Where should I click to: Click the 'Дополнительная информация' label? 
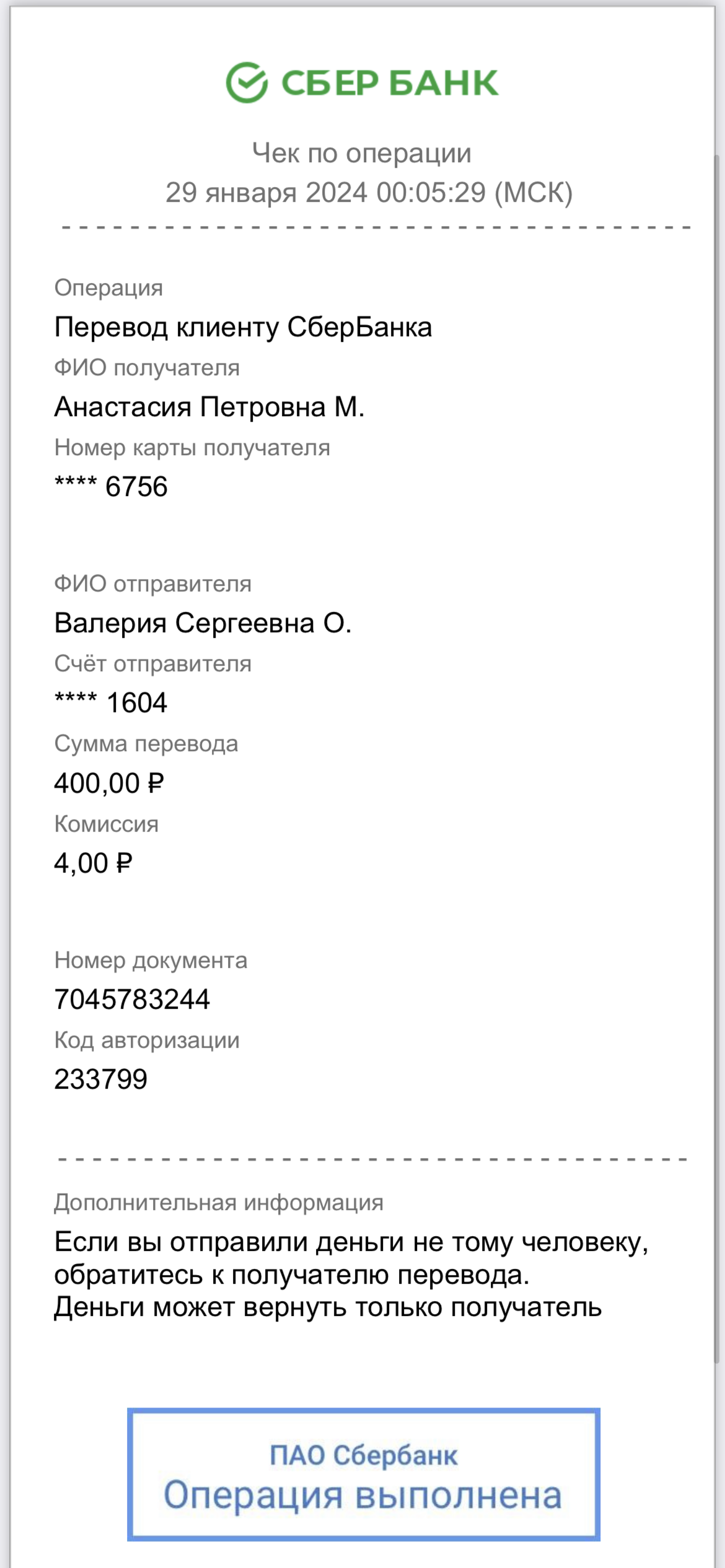click(x=219, y=1203)
